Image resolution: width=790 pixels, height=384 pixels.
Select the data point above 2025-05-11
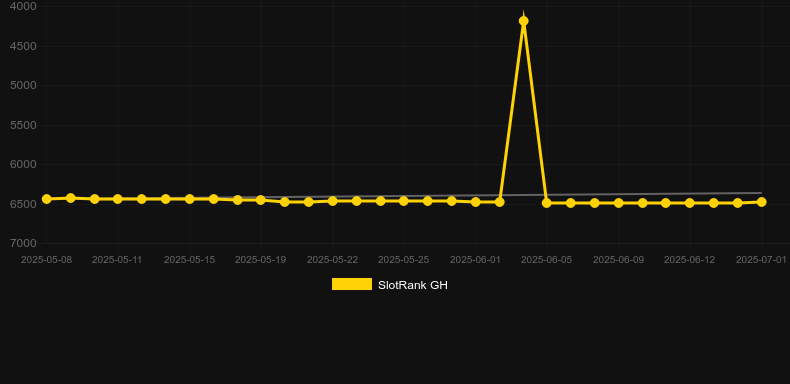(118, 199)
